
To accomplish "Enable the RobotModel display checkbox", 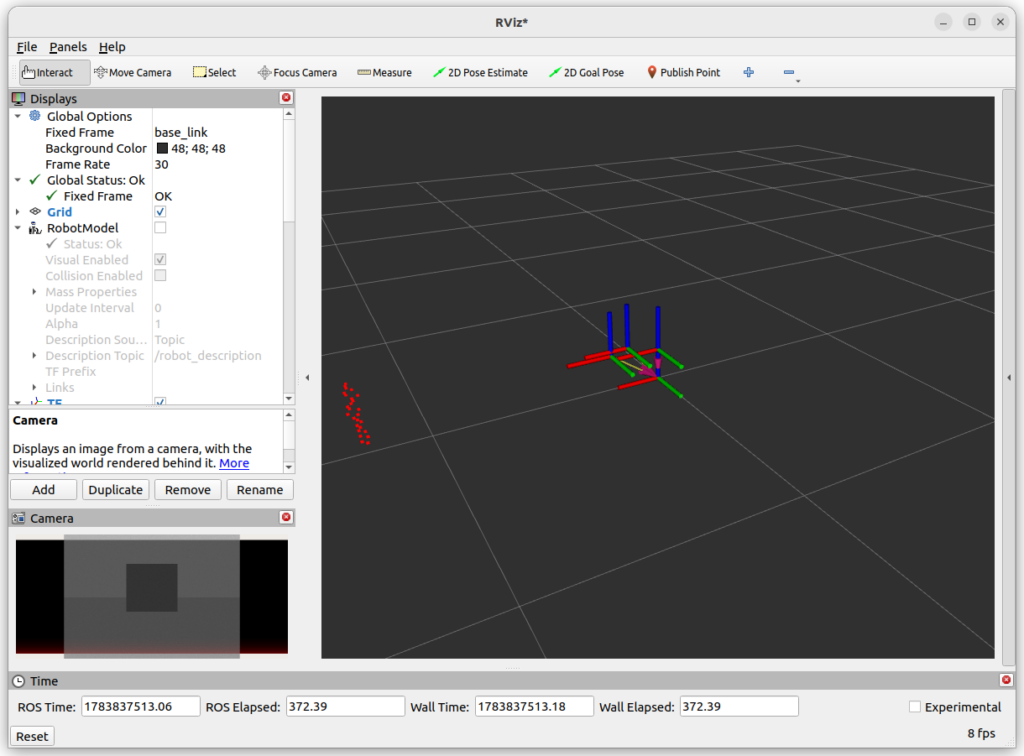I will click(x=160, y=228).
